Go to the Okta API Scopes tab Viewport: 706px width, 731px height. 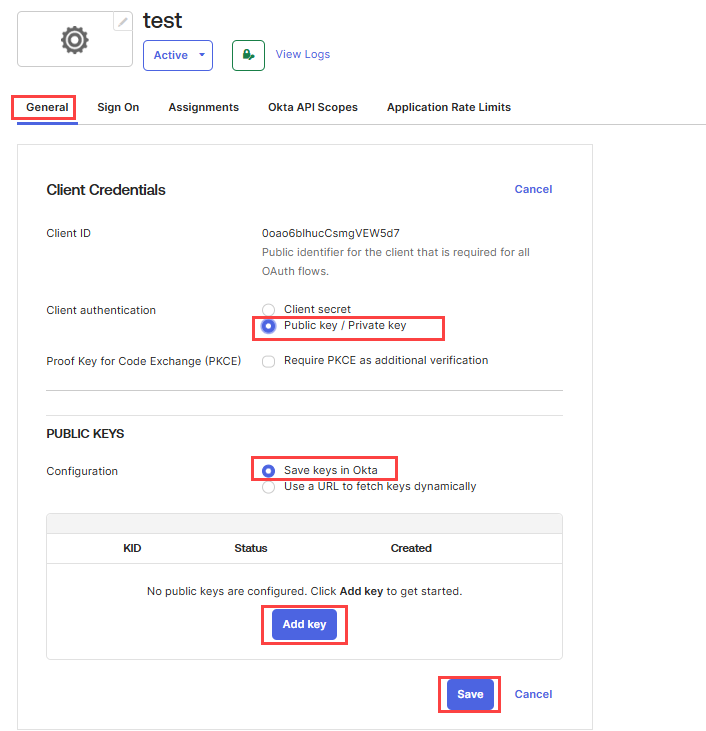pos(312,107)
